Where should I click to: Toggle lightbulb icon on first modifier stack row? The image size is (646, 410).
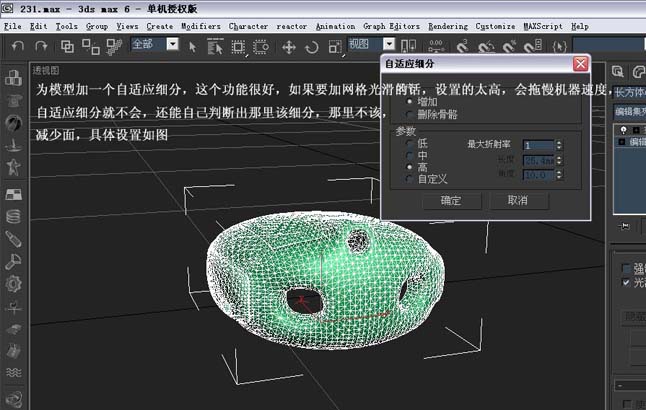pyautogui.click(x=623, y=130)
